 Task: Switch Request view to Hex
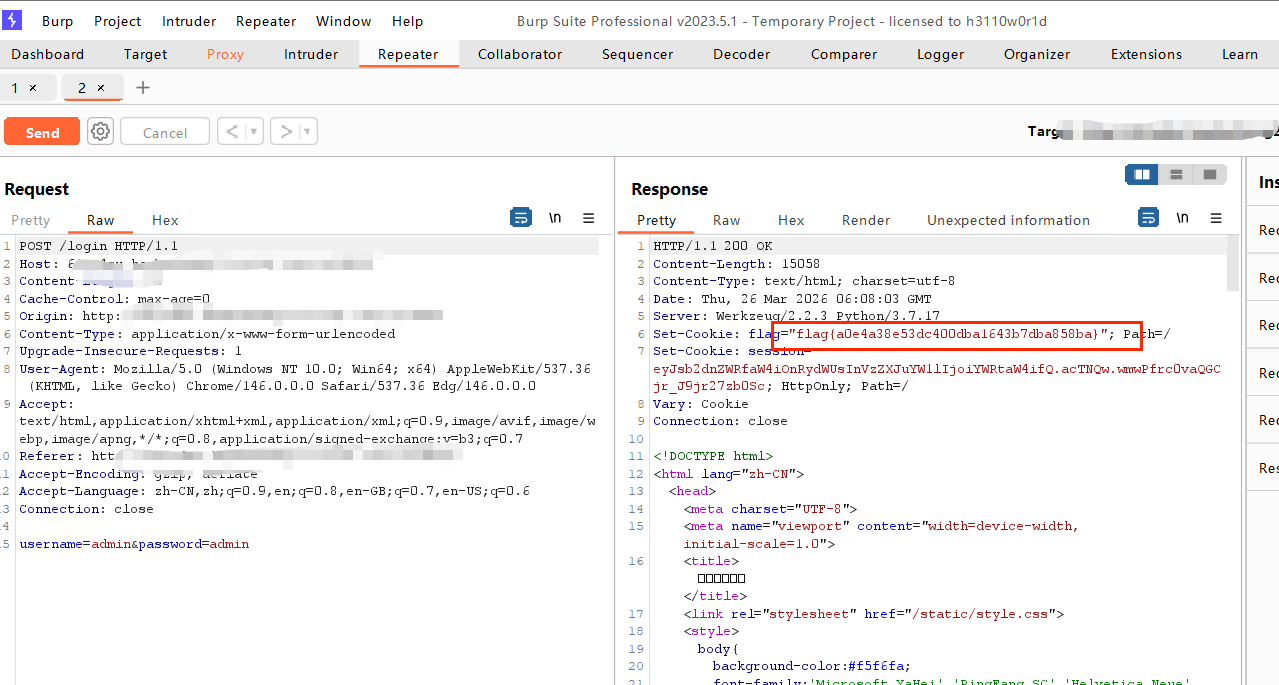coord(165,220)
